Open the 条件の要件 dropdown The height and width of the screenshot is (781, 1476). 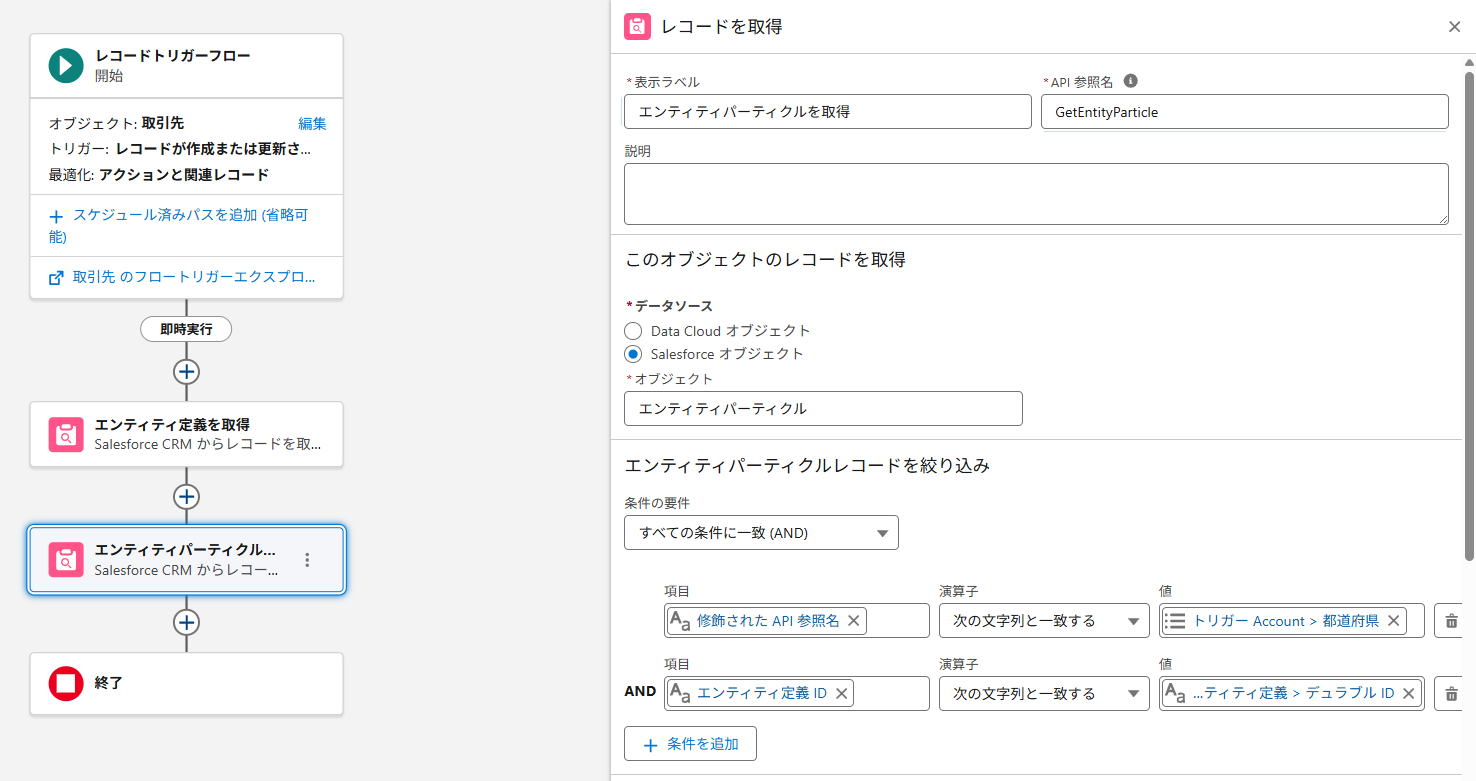(761, 533)
